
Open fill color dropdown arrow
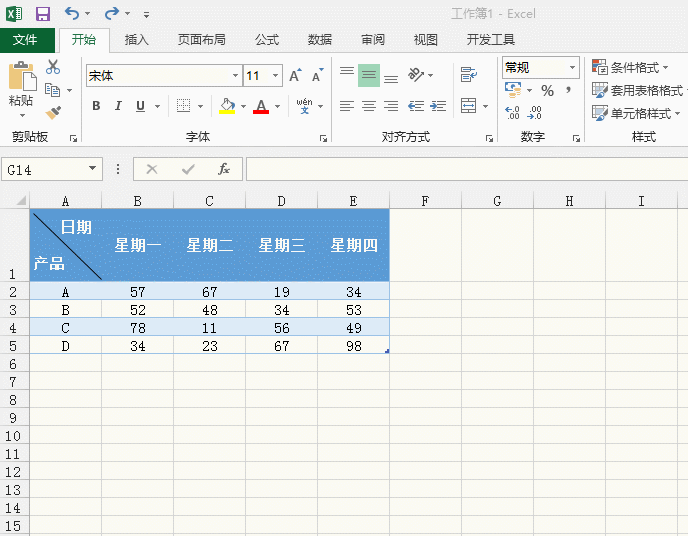pos(244,106)
